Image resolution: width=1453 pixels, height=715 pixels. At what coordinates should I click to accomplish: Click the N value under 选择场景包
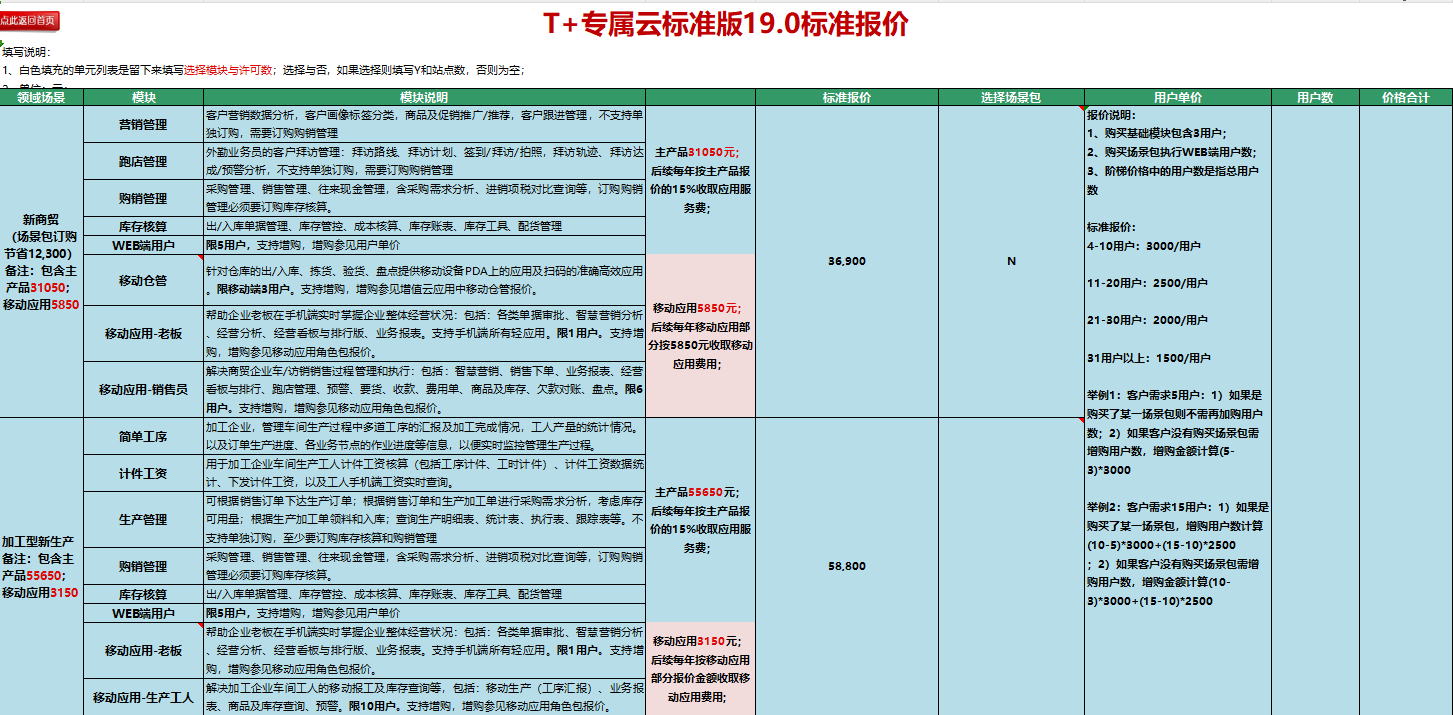[x=1011, y=261]
